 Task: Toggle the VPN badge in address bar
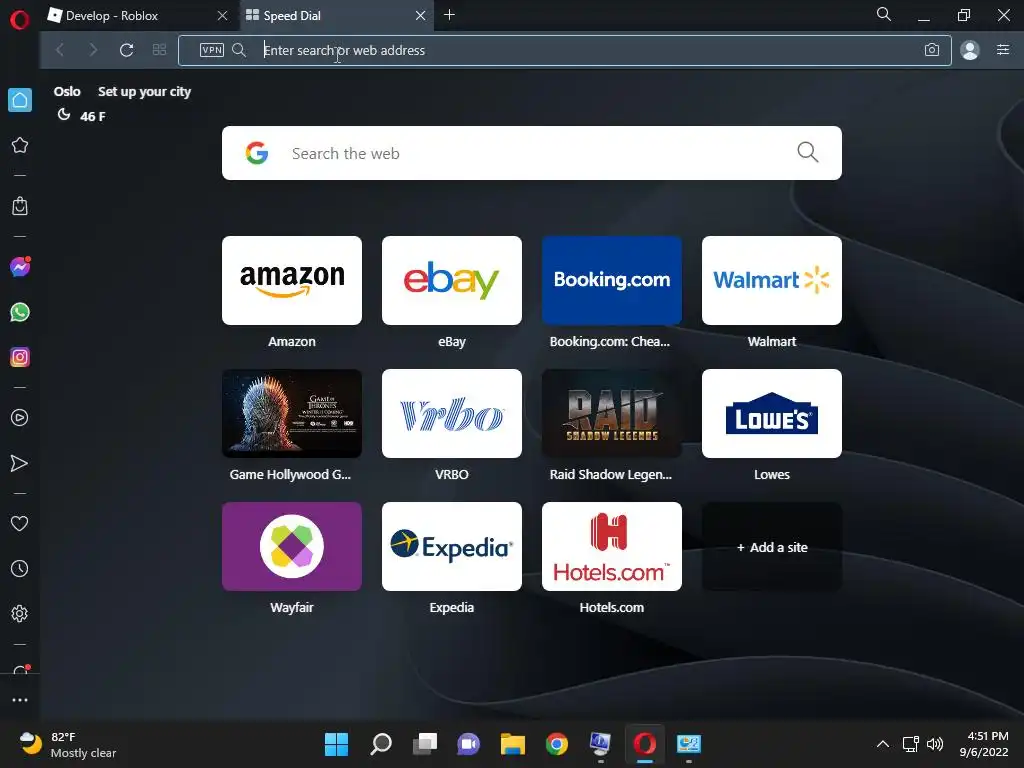212,50
